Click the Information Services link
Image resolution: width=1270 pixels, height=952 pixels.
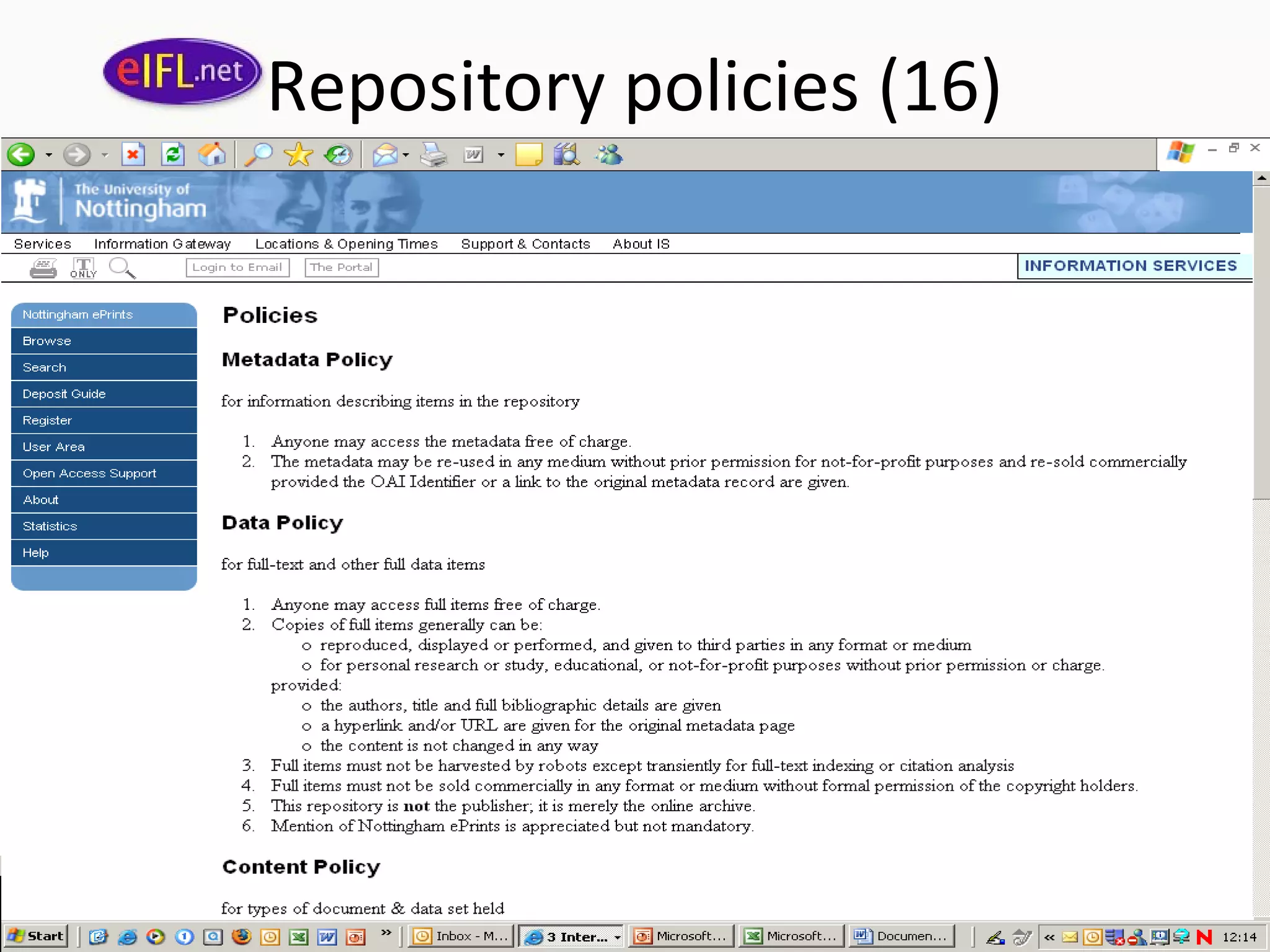pos(1130,266)
